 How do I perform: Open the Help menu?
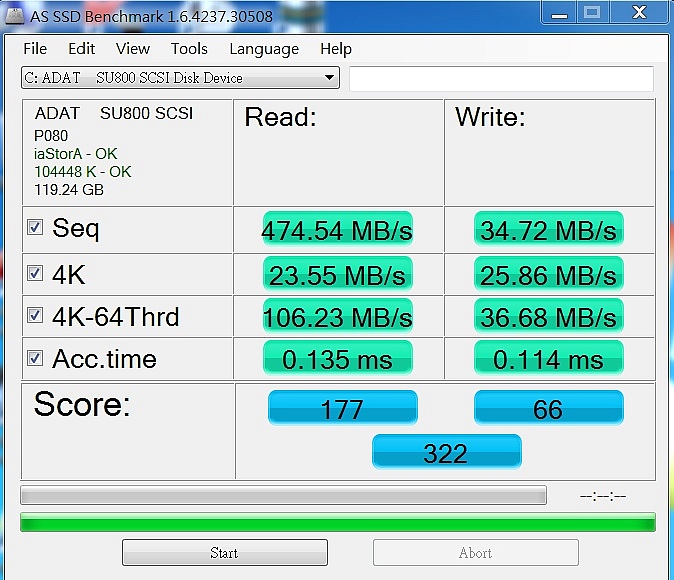click(336, 49)
